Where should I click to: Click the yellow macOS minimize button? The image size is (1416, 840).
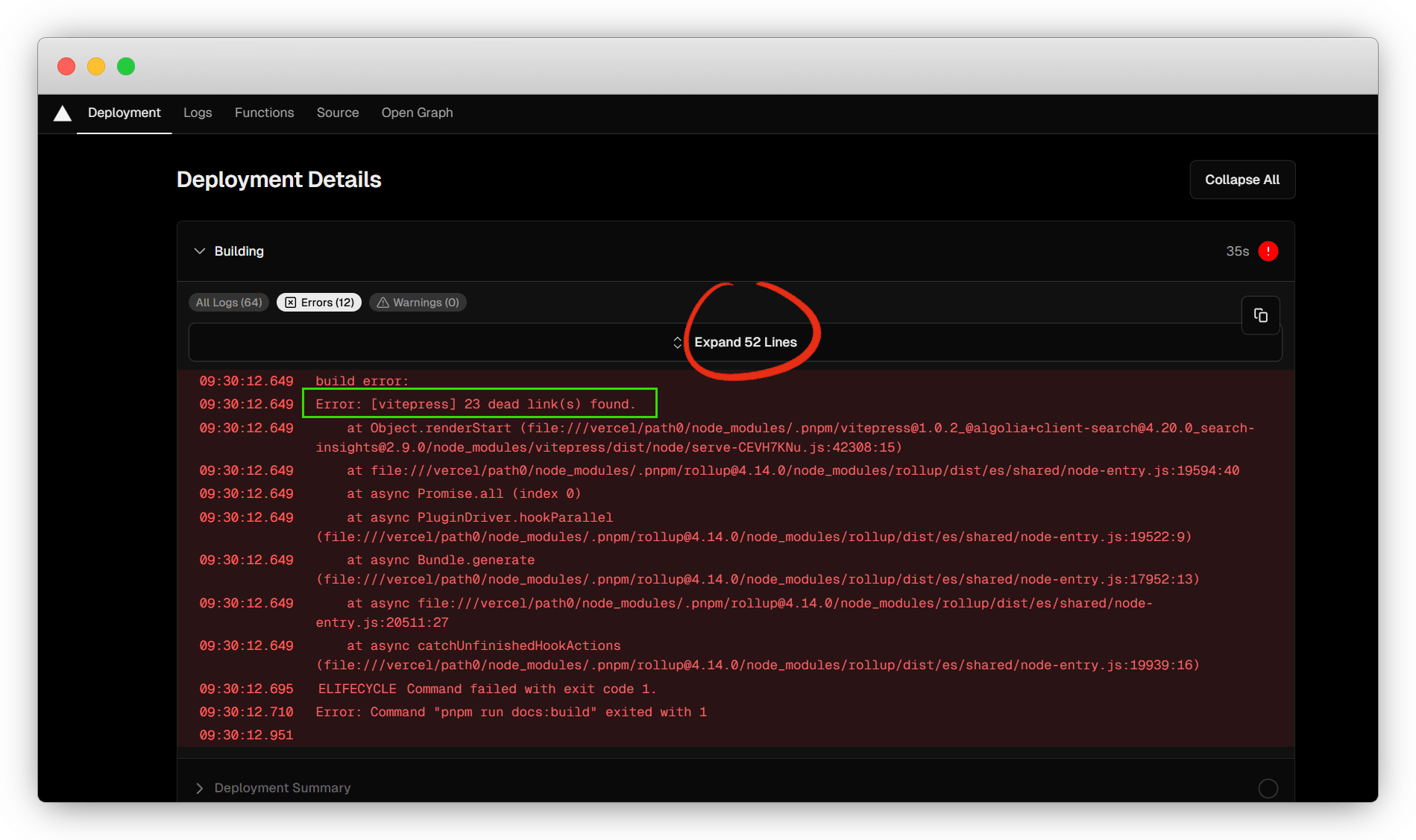coord(96,66)
